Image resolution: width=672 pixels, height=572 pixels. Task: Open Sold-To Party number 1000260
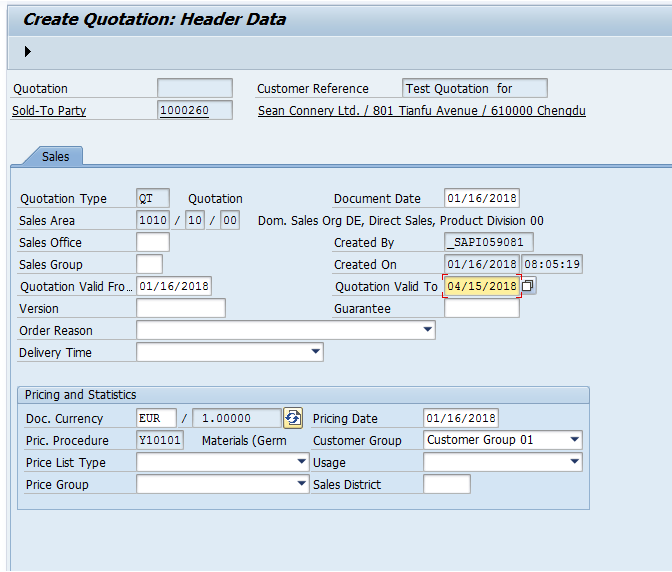click(x=195, y=111)
